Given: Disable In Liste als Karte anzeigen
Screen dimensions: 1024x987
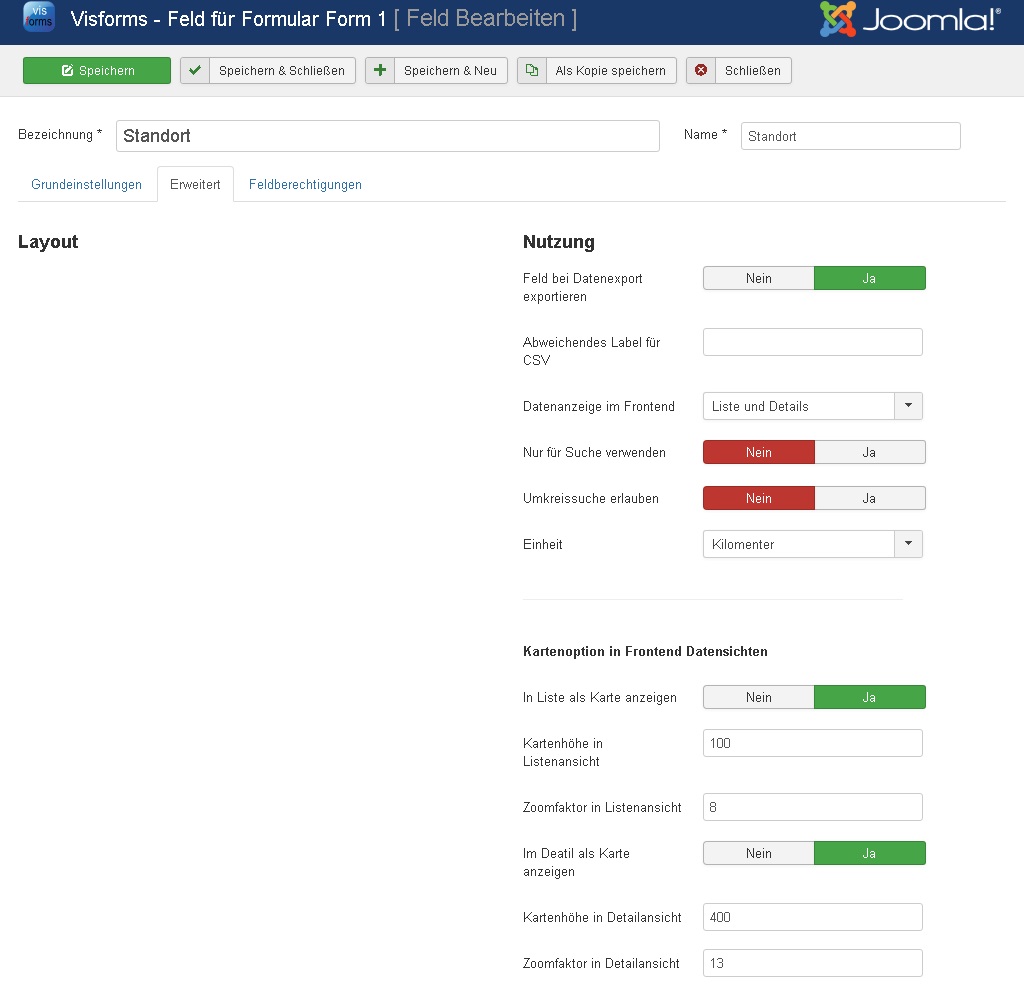Looking at the screenshot, I should (758, 697).
